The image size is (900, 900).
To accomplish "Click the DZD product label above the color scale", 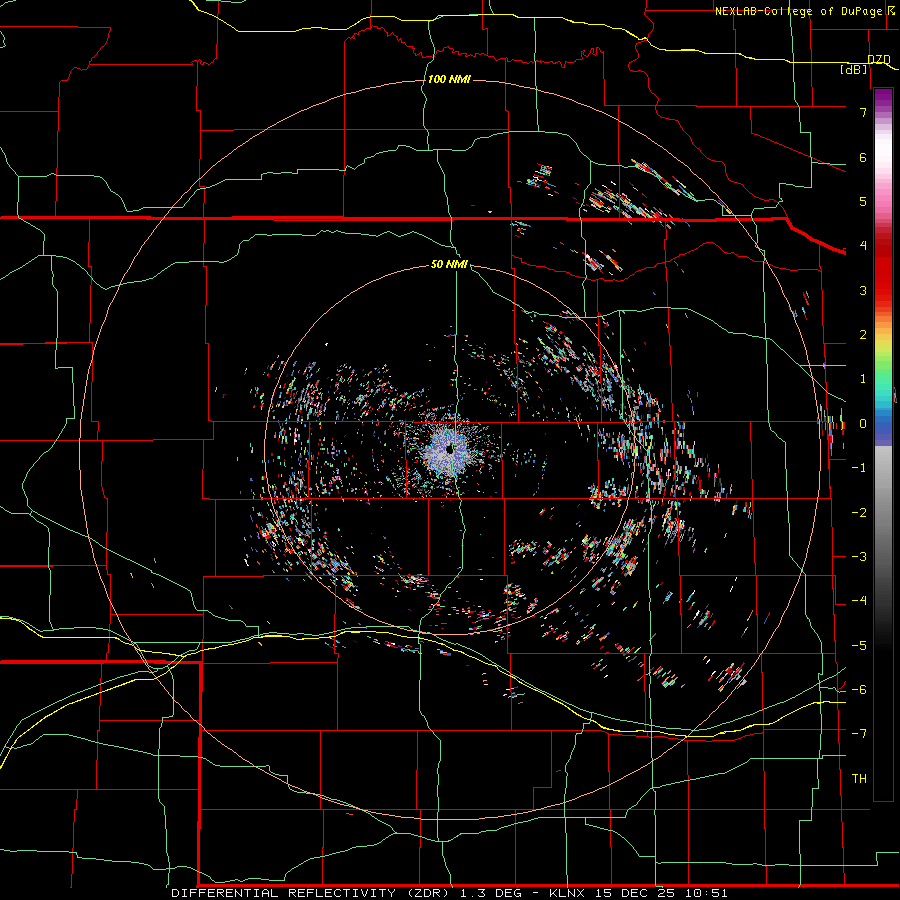I will [x=879, y=60].
